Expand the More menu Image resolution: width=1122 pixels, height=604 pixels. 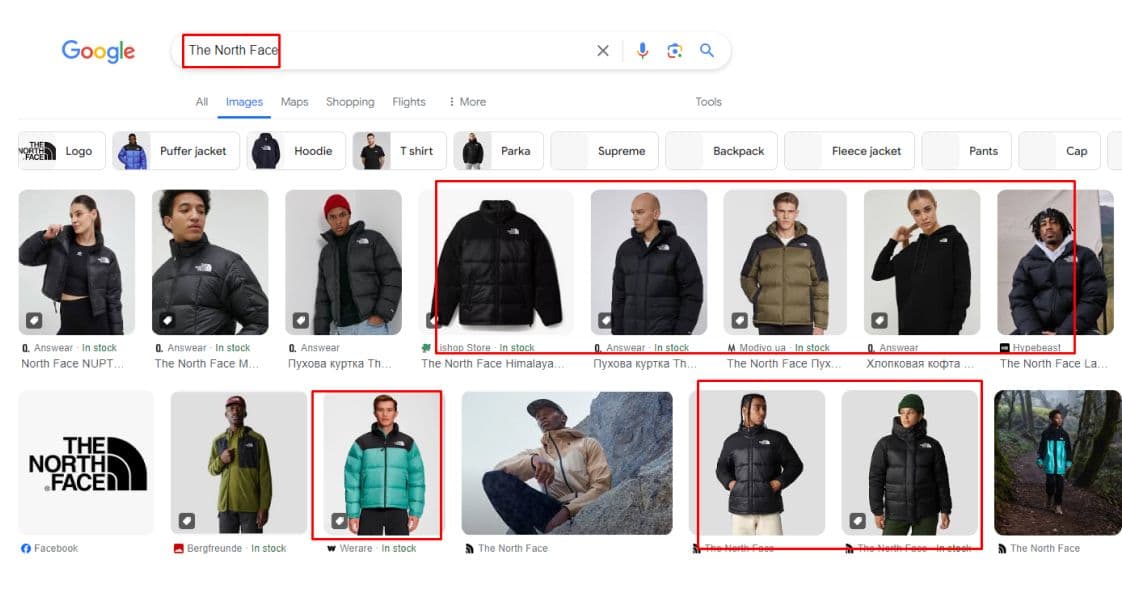pyautogui.click(x=467, y=102)
